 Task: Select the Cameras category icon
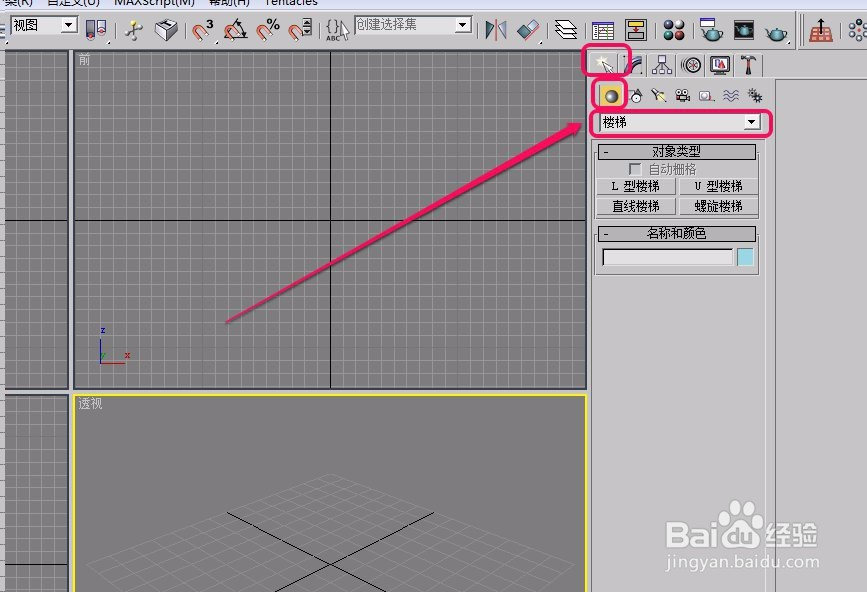(682, 96)
